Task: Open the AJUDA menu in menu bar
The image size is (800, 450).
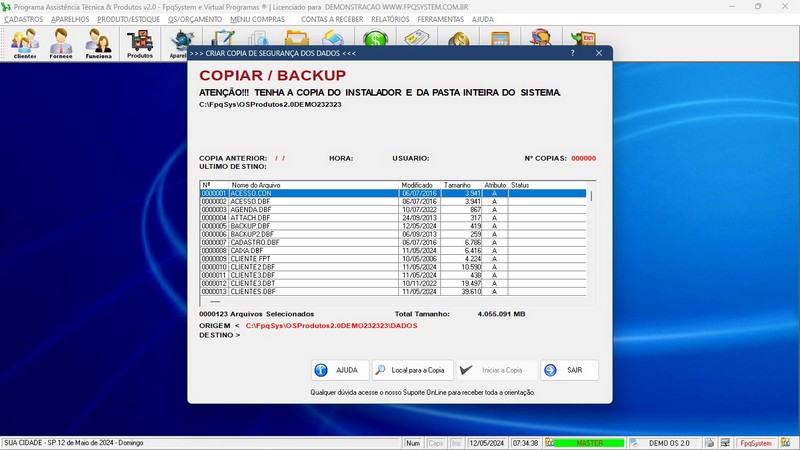Action: [x=482, y=19]
